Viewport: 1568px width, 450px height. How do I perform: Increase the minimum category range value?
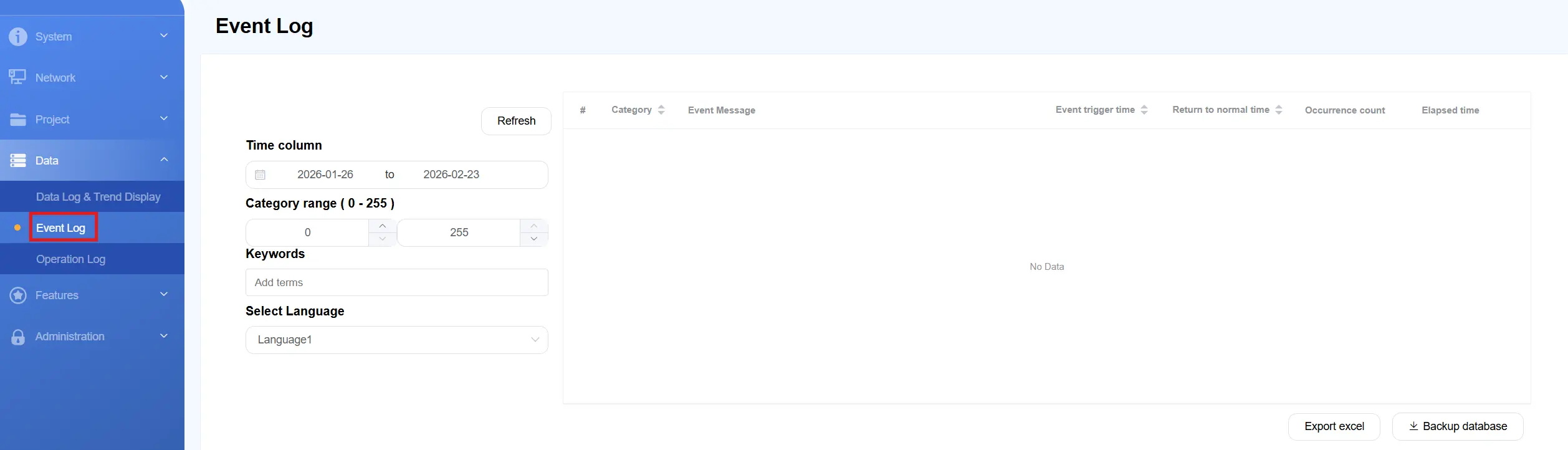[383, 226]
